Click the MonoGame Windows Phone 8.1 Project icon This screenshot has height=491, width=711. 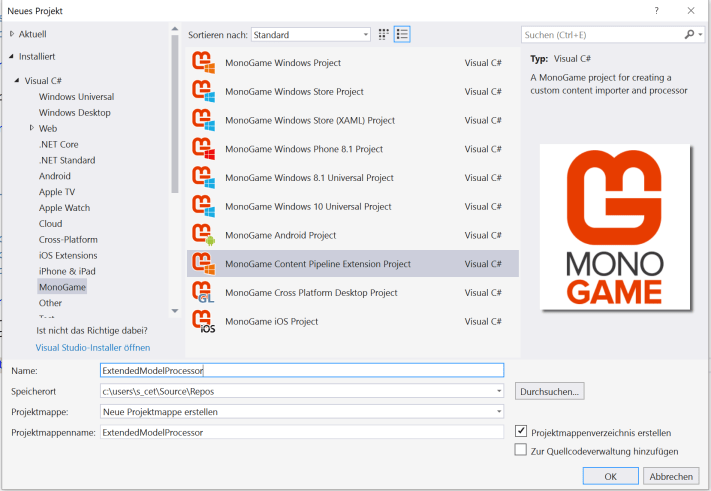[203, 149]
